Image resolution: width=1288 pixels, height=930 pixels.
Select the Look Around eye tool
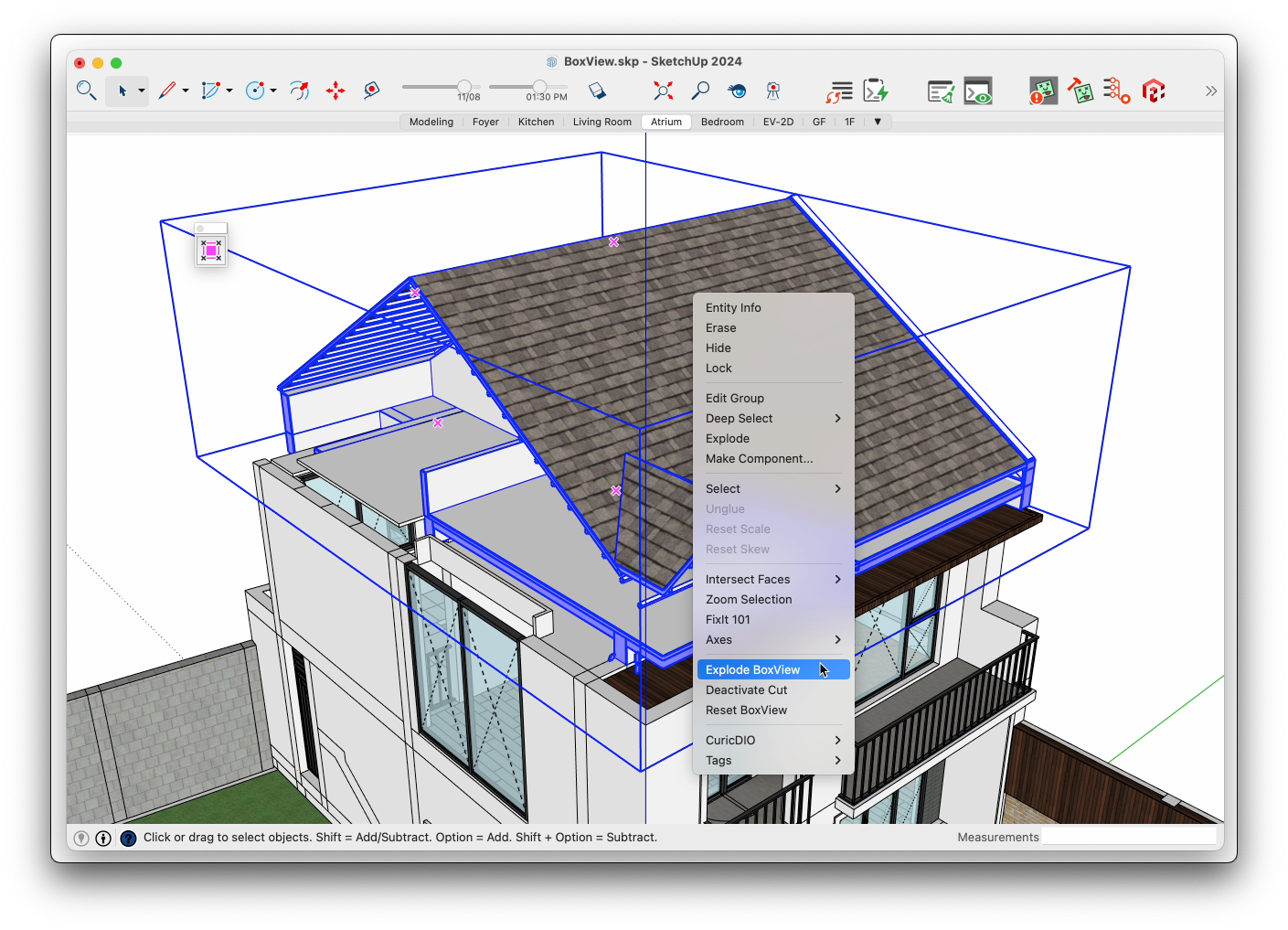coord(737,91)
